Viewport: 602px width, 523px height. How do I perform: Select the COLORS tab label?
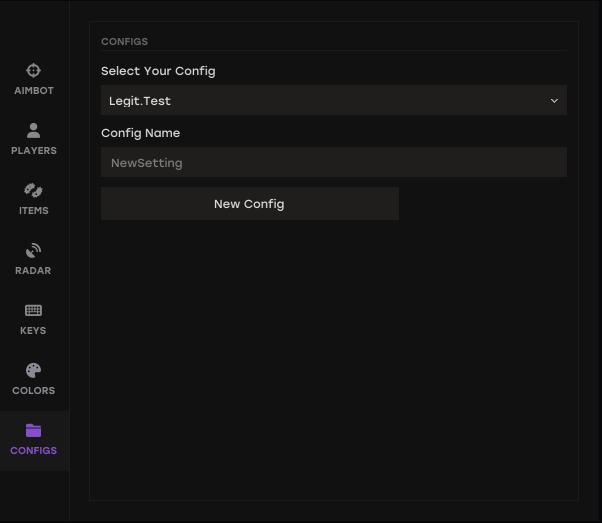tap(33, 391)
